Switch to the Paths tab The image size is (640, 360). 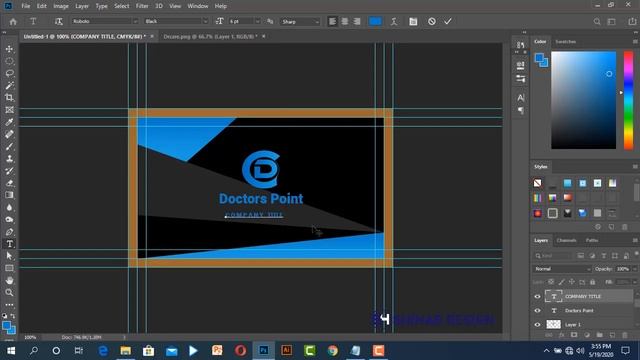[592, 240]
